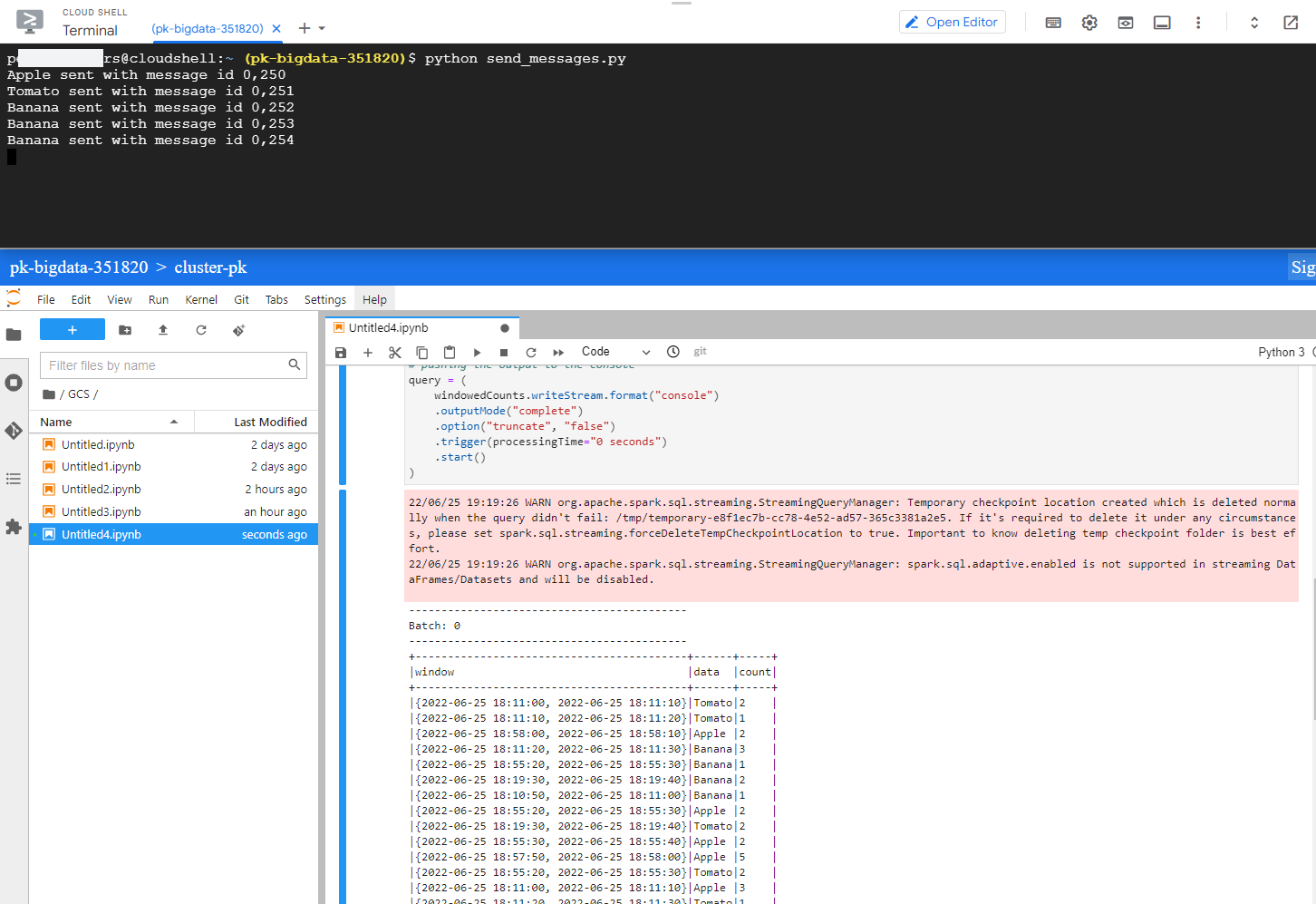The height and width of the screenshot is (904, 1316).
Task: Upload files using the upload arrow icon
Action: (x=163, y=330)
